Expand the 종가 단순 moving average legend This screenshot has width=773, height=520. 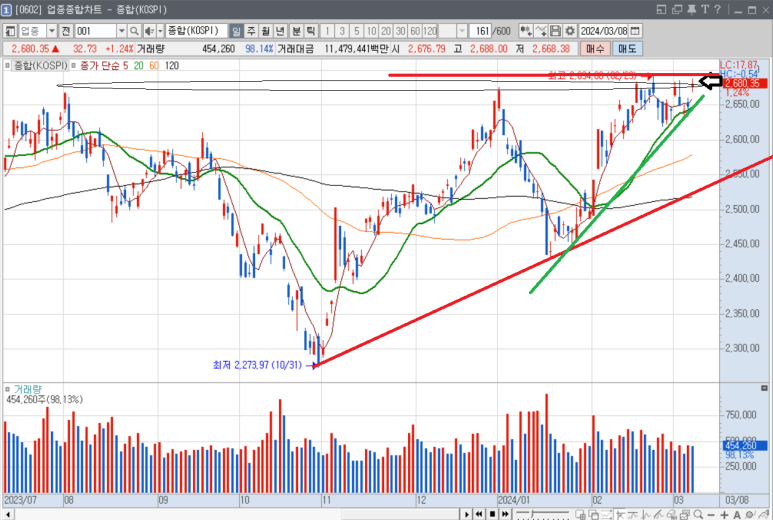[73, 65]
